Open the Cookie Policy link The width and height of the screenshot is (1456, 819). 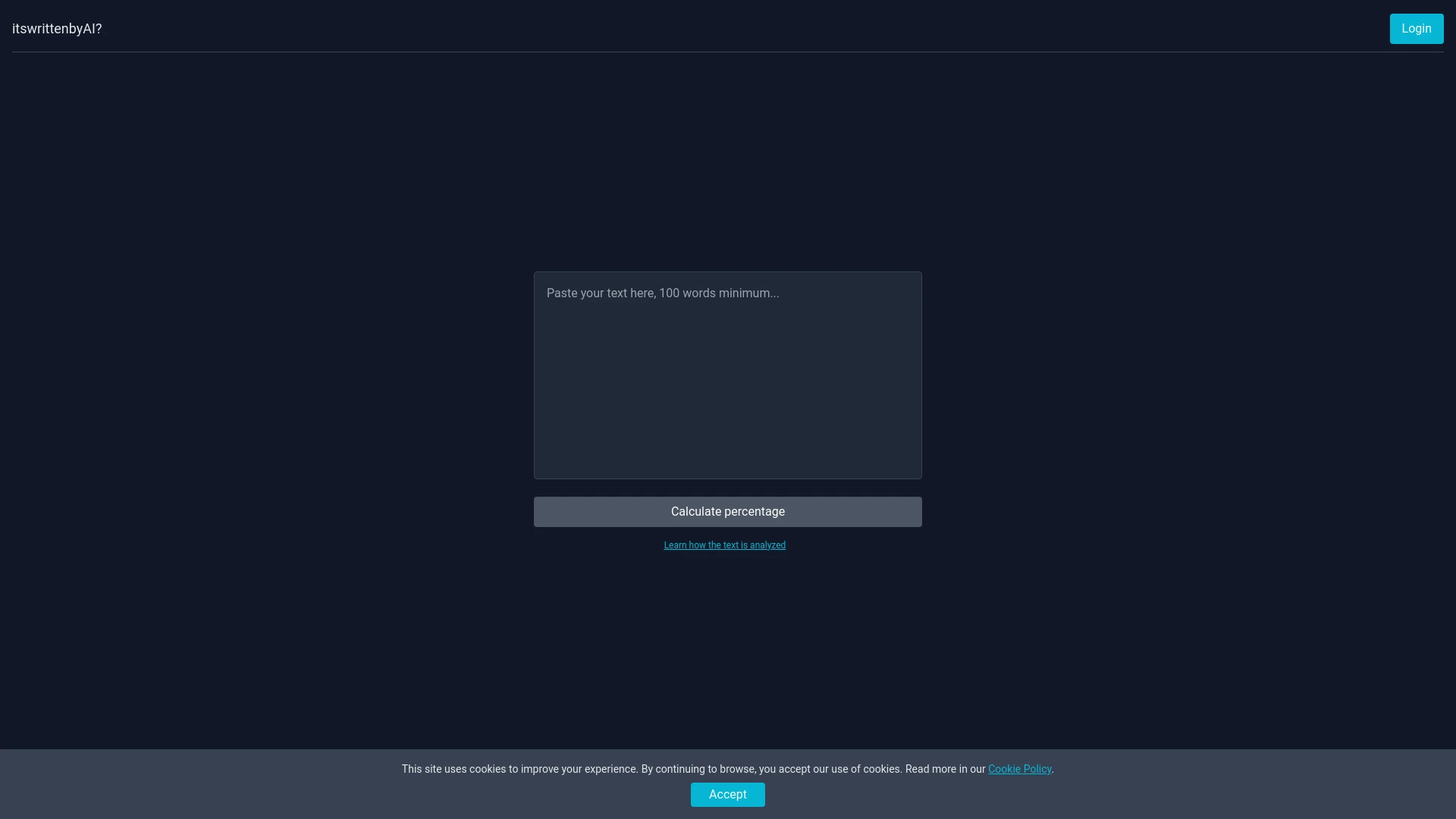tap(1019, 768)
